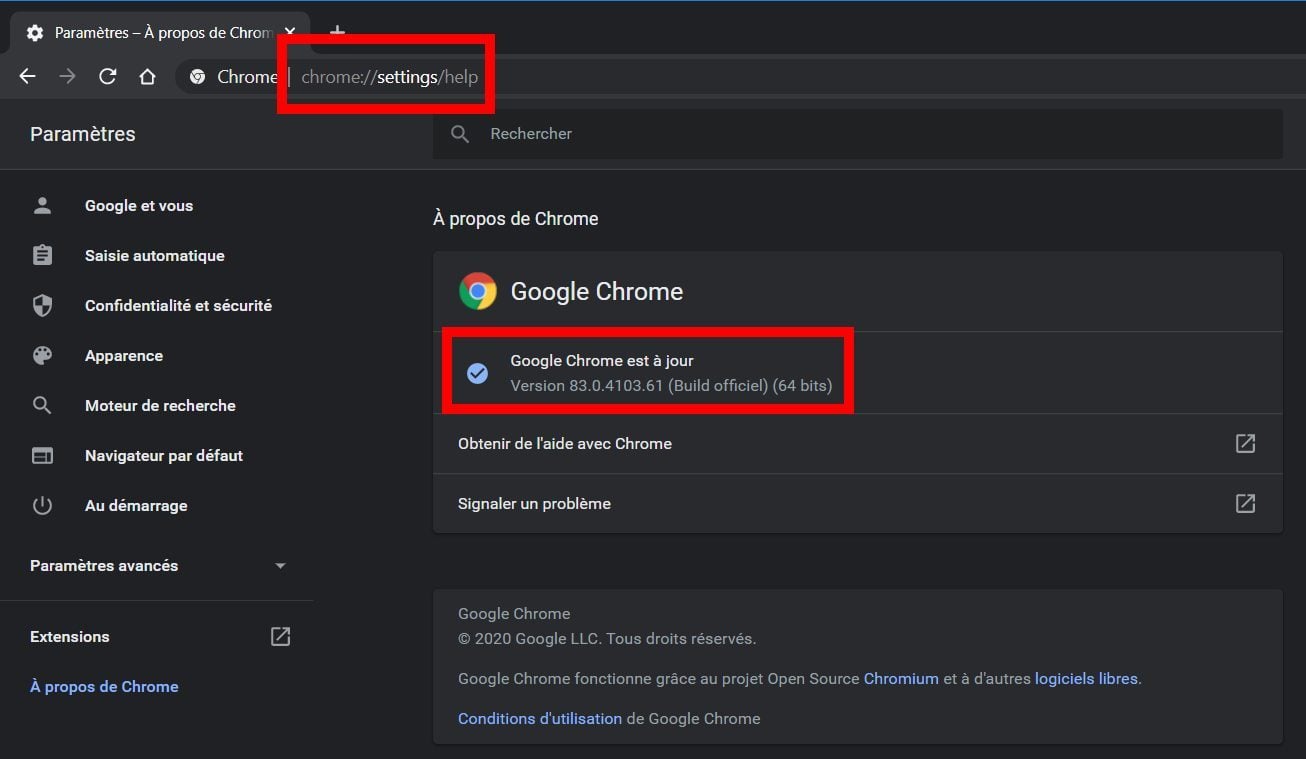Screen dimensions: 1306x759
Task: Open Obtenir de l'aide avec Chrome
Action: tap(857, 444)
